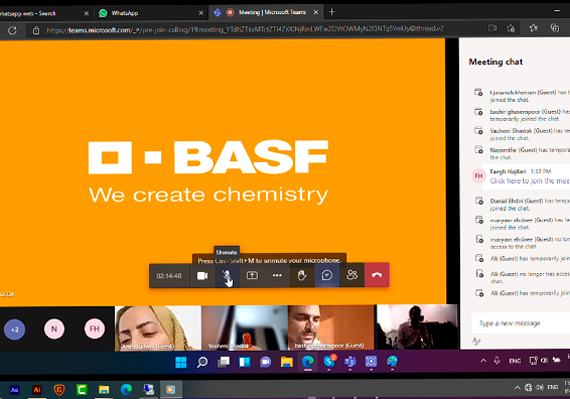
Task: Click into Type a new message field
Action: (x=521, y=323)
